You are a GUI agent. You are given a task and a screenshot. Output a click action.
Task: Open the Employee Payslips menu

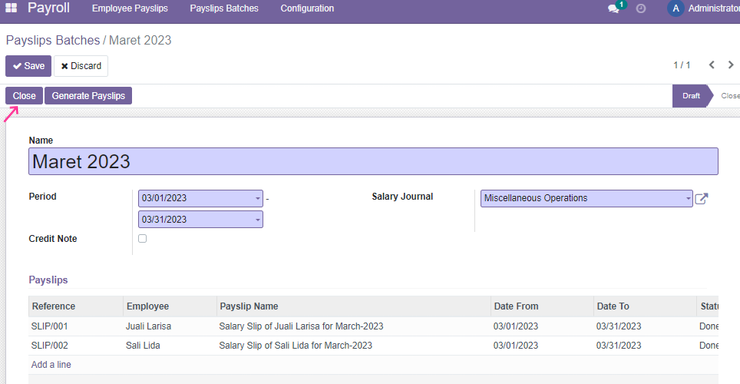pyautogui.click(x=130, y=8)
